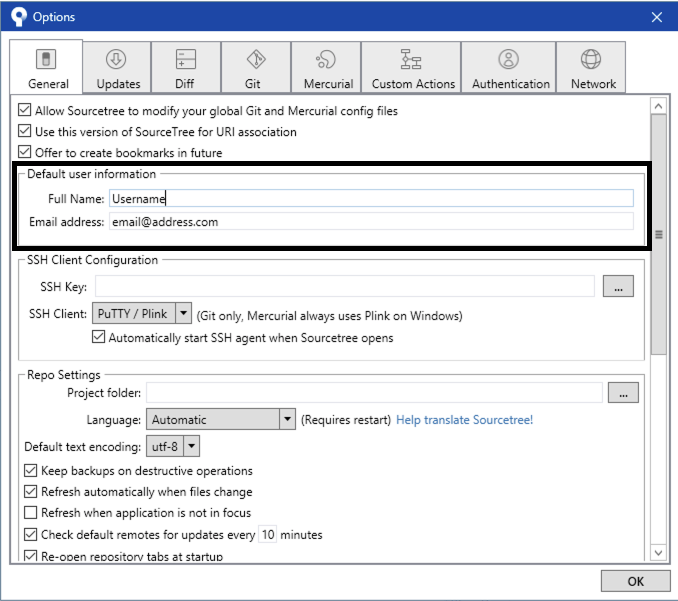Open the Git tab label
Screen dimensions: 678x601
[253, 84]
